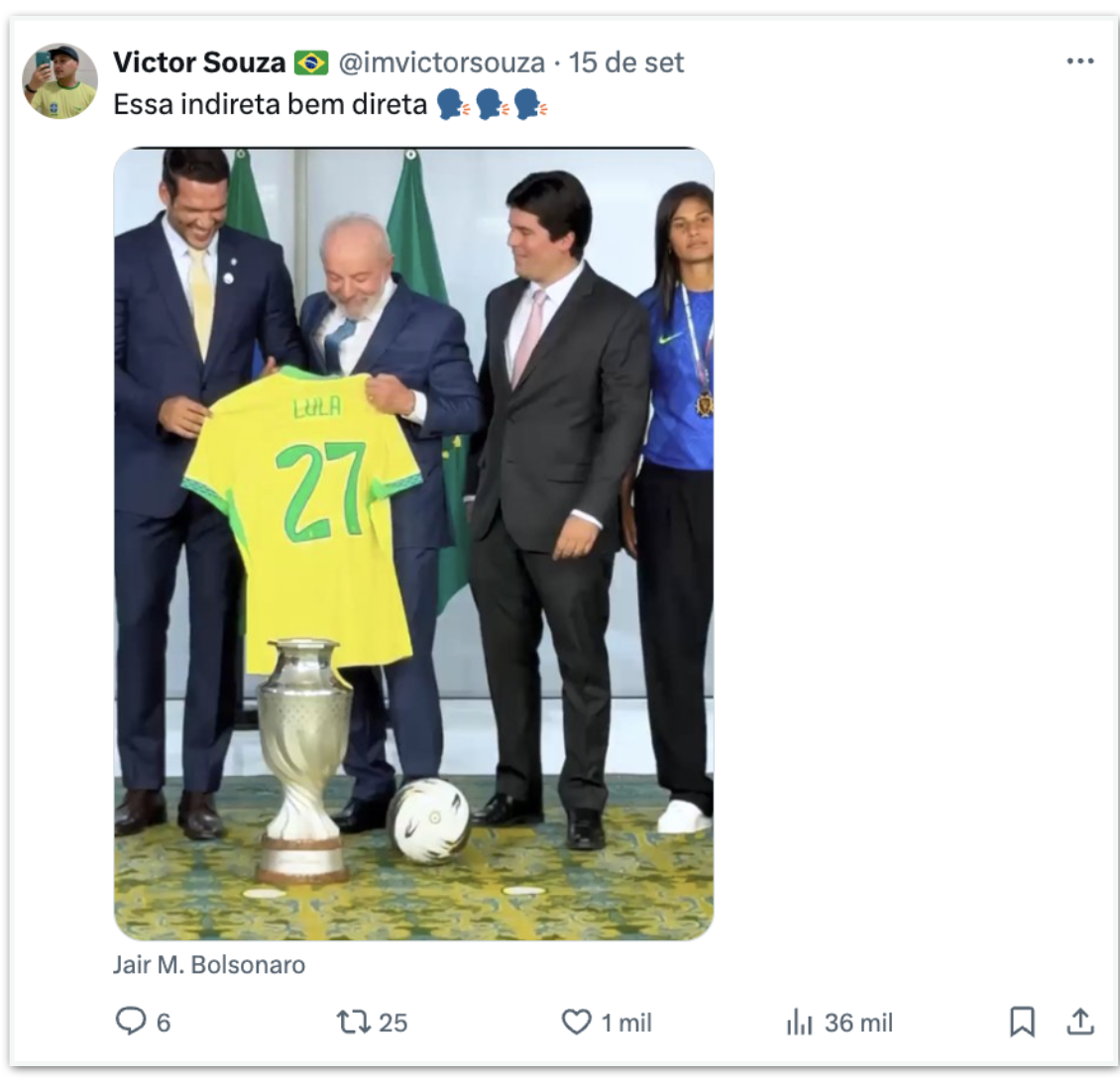
Task: Open the "Jair M. Bolsonaro" caption link
Action: click(209, 964)
